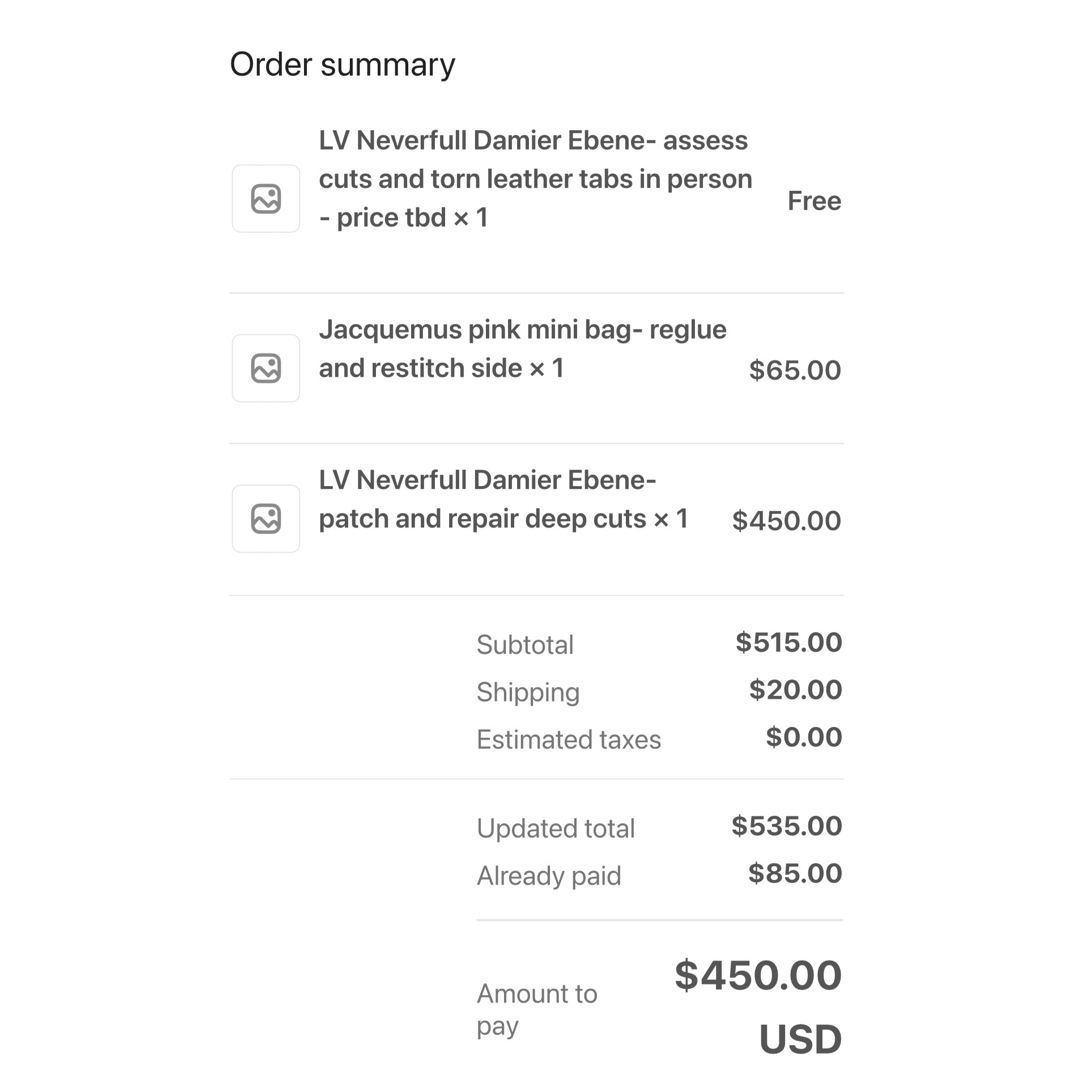Click the Estimated taxes label
Screen dimensions: 1080x1080
(568, 740)
